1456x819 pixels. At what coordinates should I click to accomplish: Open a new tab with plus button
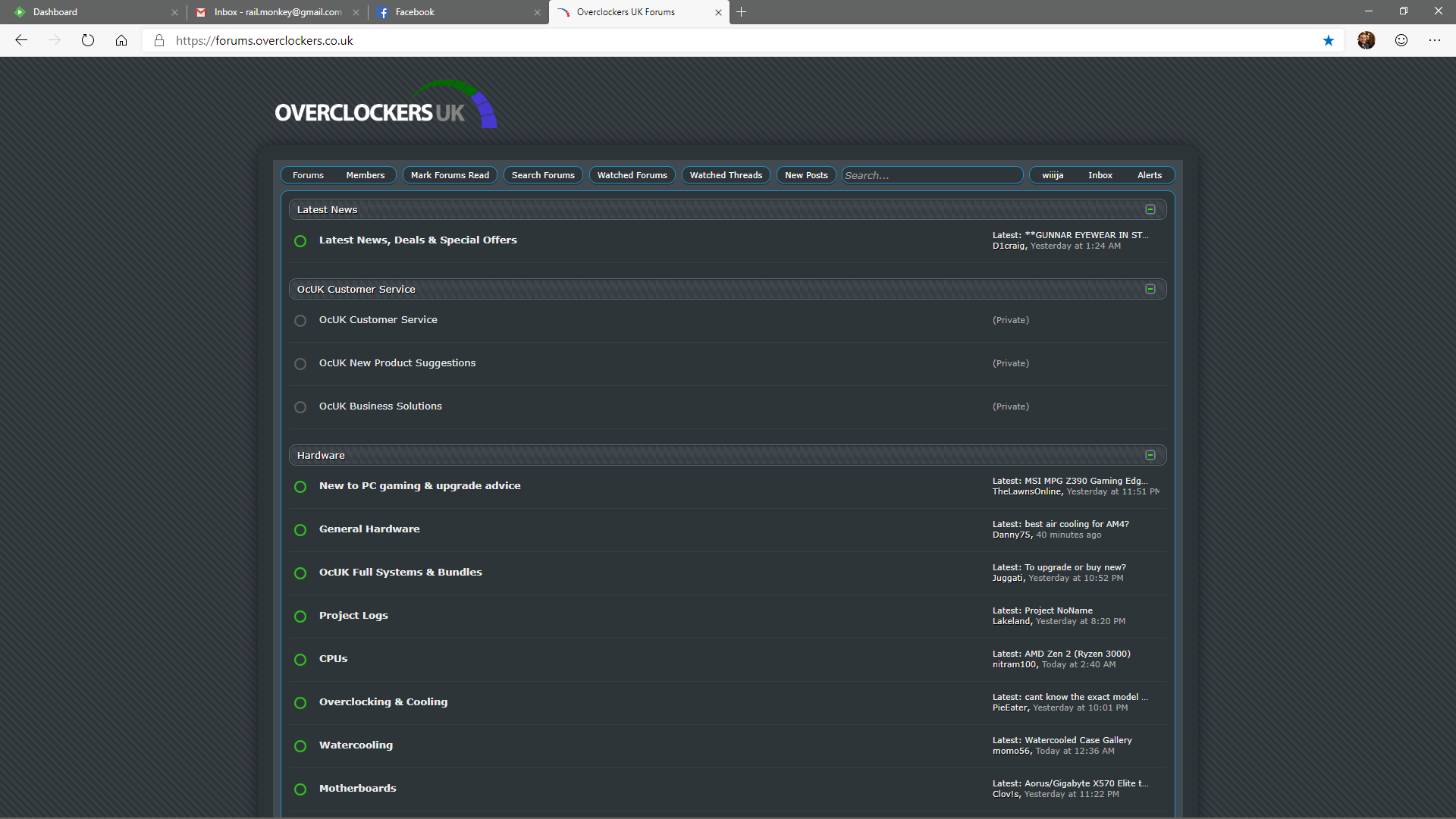[x=742, y=12]
